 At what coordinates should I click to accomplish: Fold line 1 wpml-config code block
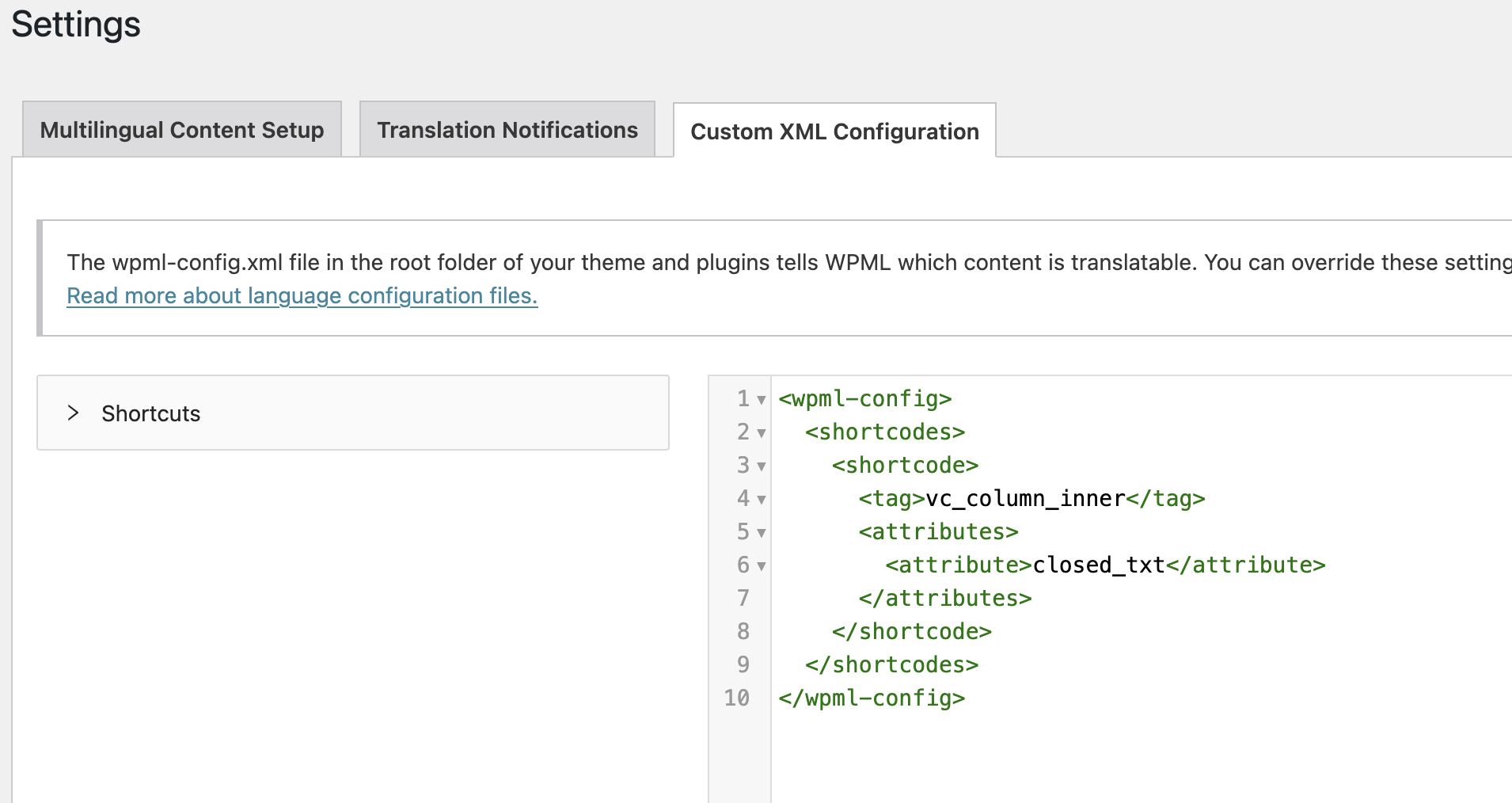tap(761, 400)
